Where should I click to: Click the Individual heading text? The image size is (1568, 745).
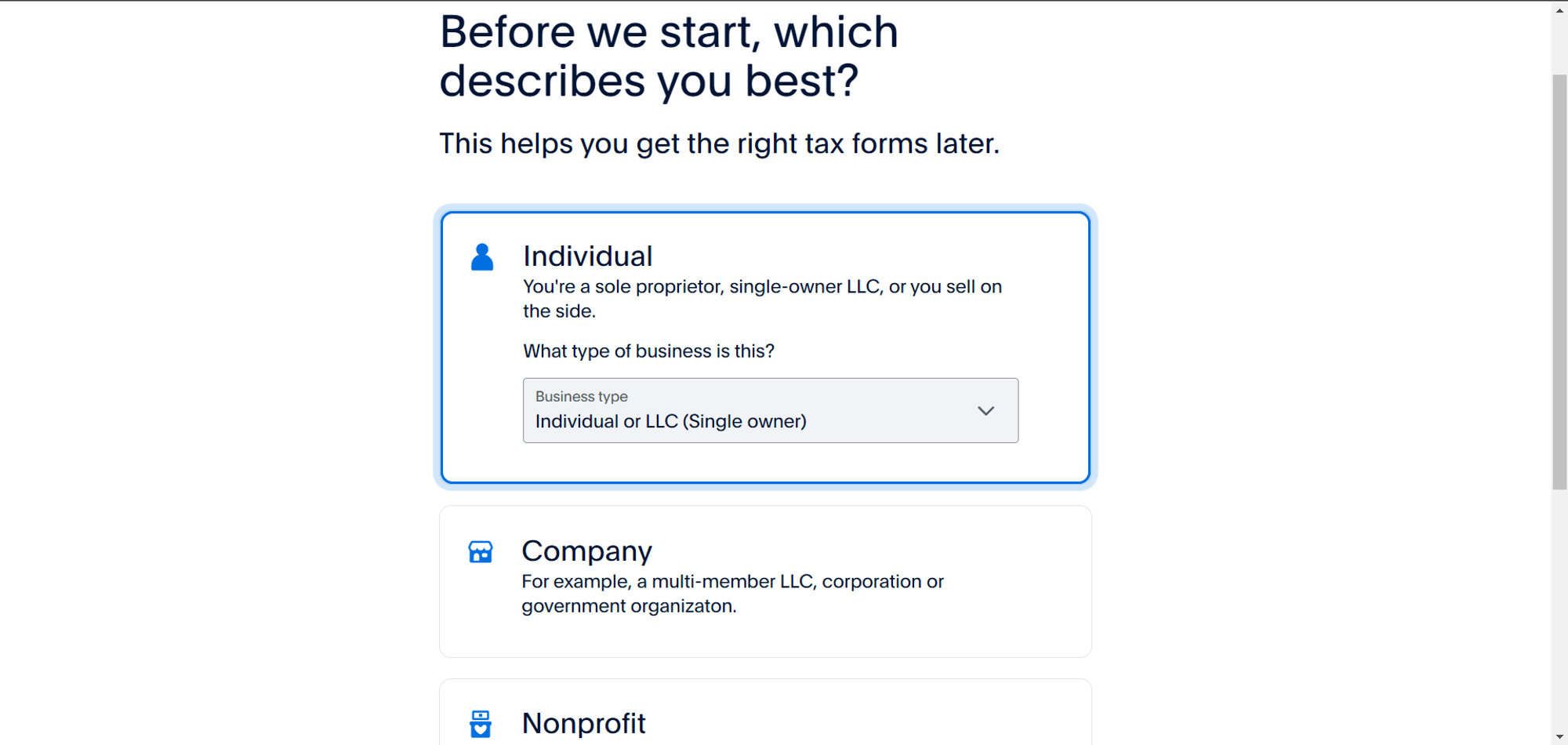tap(588, 256)
